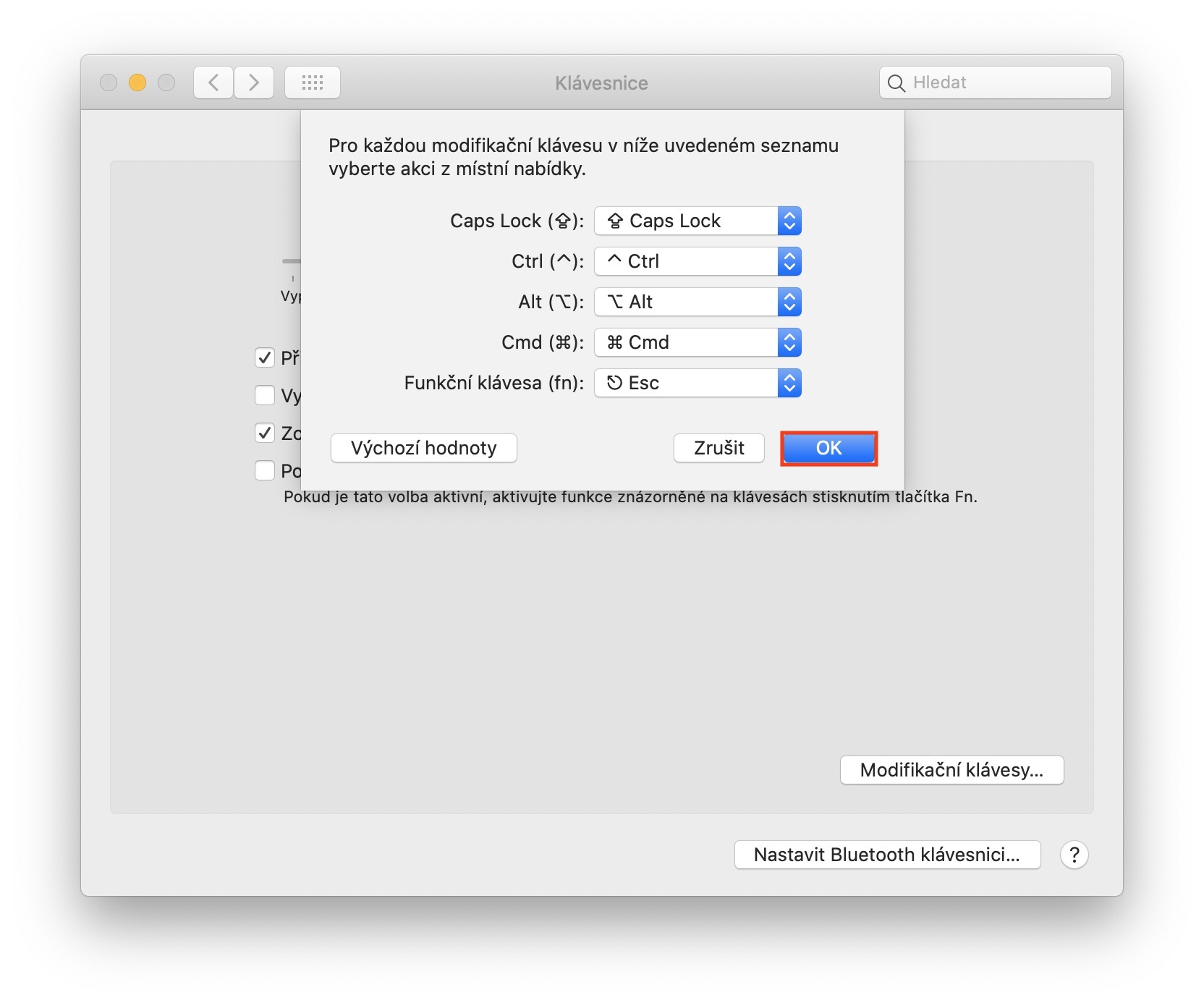Click the magnifying glass search icon
Screen dimensions: 1204x1003
tap(896, 83)
